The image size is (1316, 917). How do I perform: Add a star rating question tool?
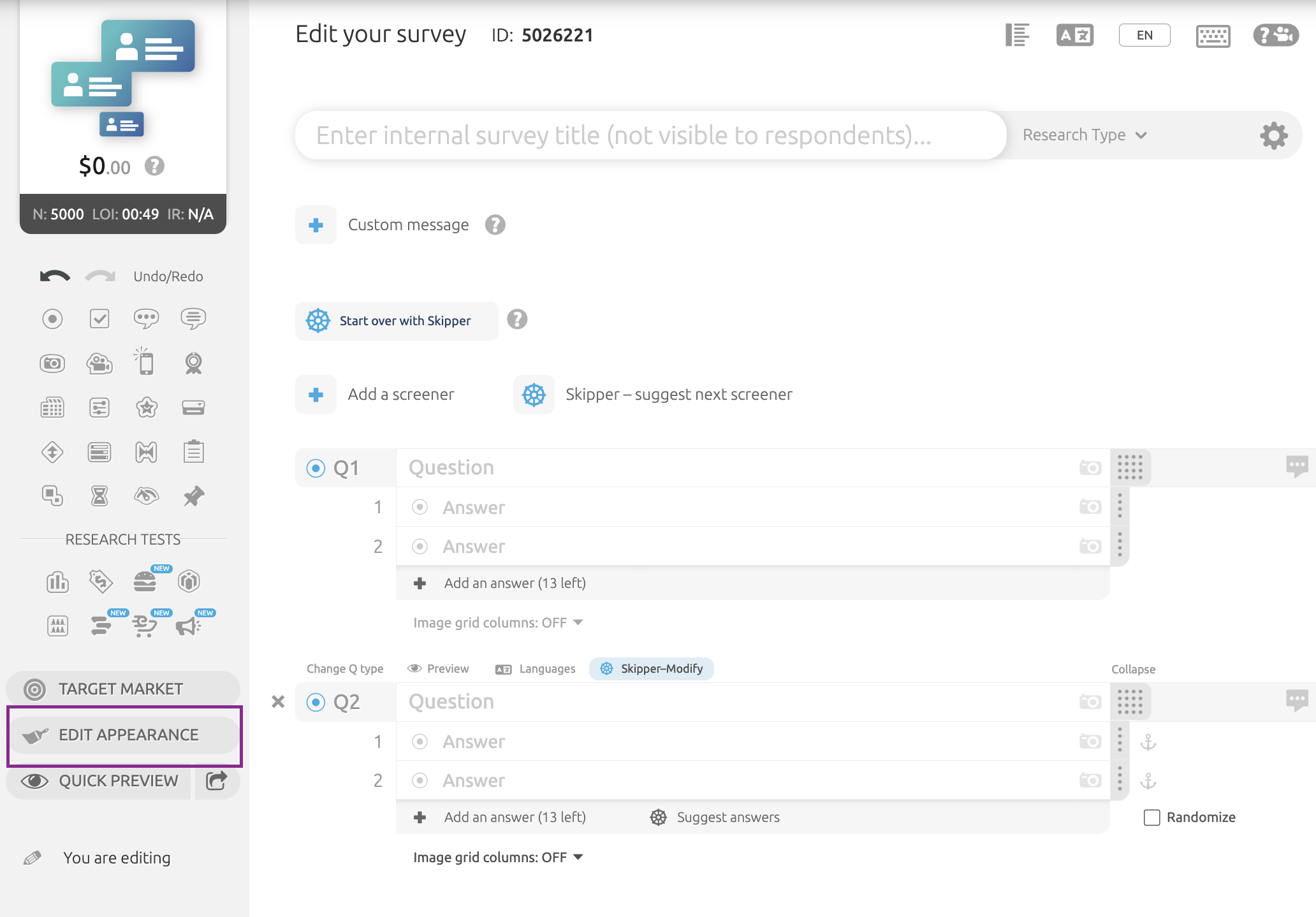[147, 407]
